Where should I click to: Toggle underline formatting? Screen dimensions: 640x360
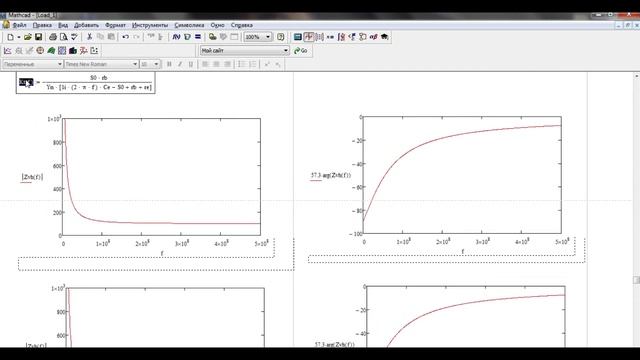coord(191,64)
